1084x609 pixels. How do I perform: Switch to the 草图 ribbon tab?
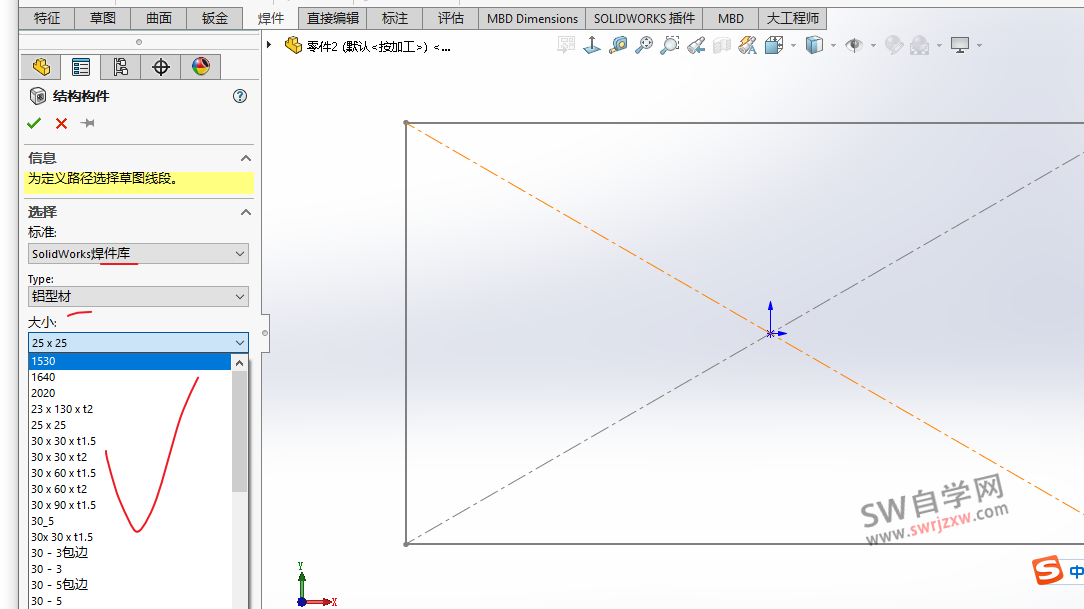click(102, 17)
